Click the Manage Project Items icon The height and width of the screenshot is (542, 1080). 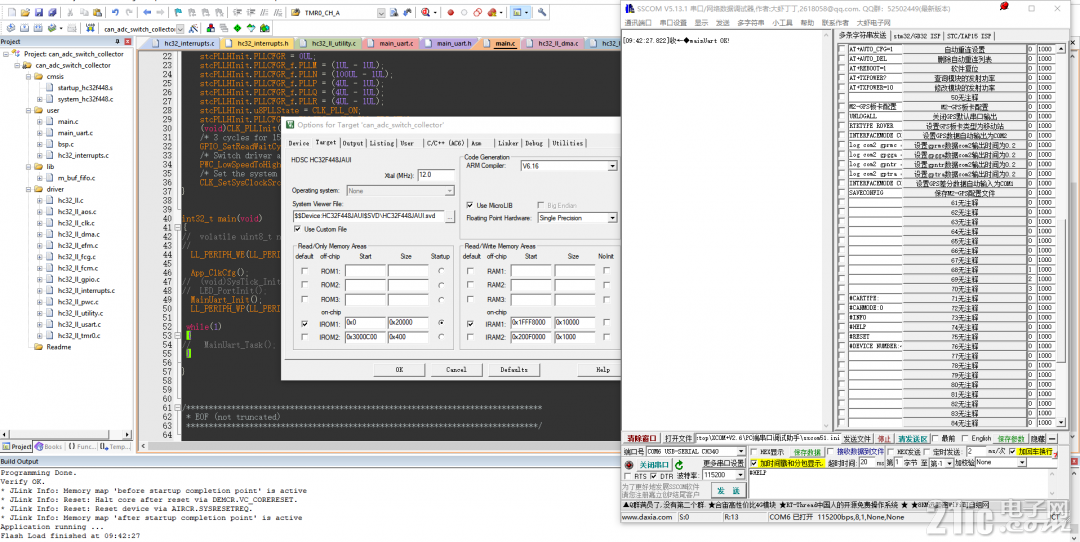point(210,29)
